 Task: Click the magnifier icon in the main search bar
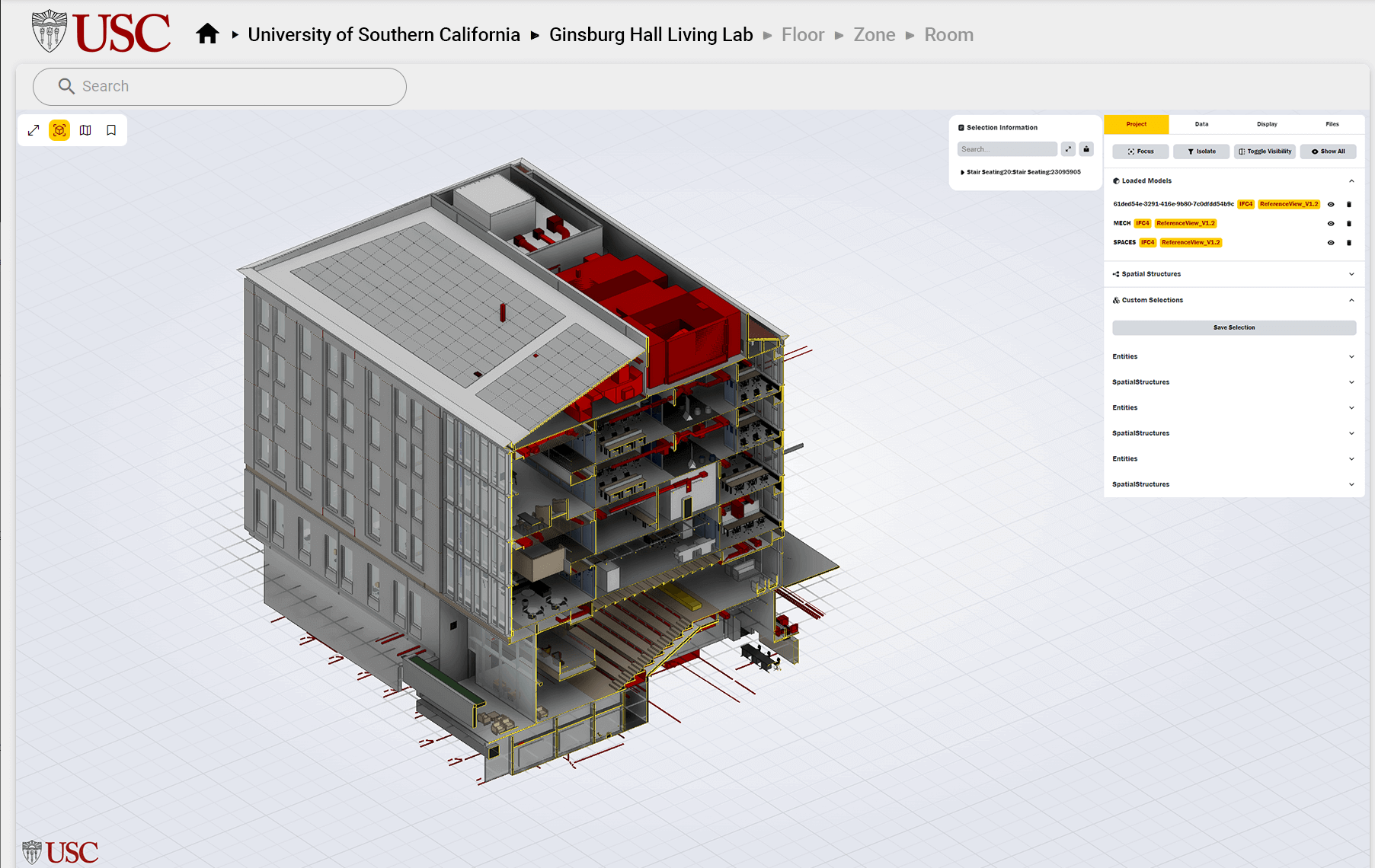pos(66,86)
